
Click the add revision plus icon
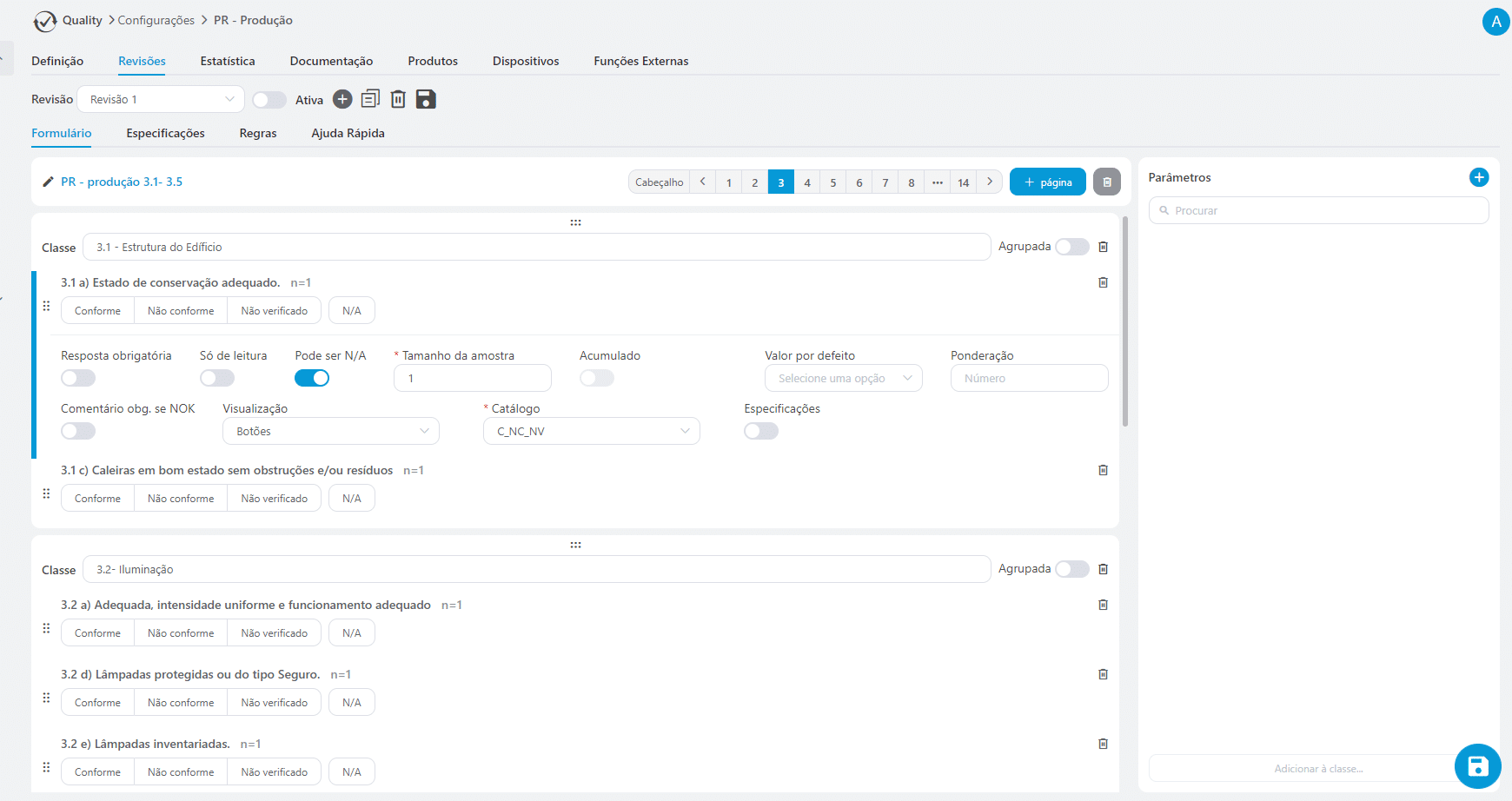(342, 99)
